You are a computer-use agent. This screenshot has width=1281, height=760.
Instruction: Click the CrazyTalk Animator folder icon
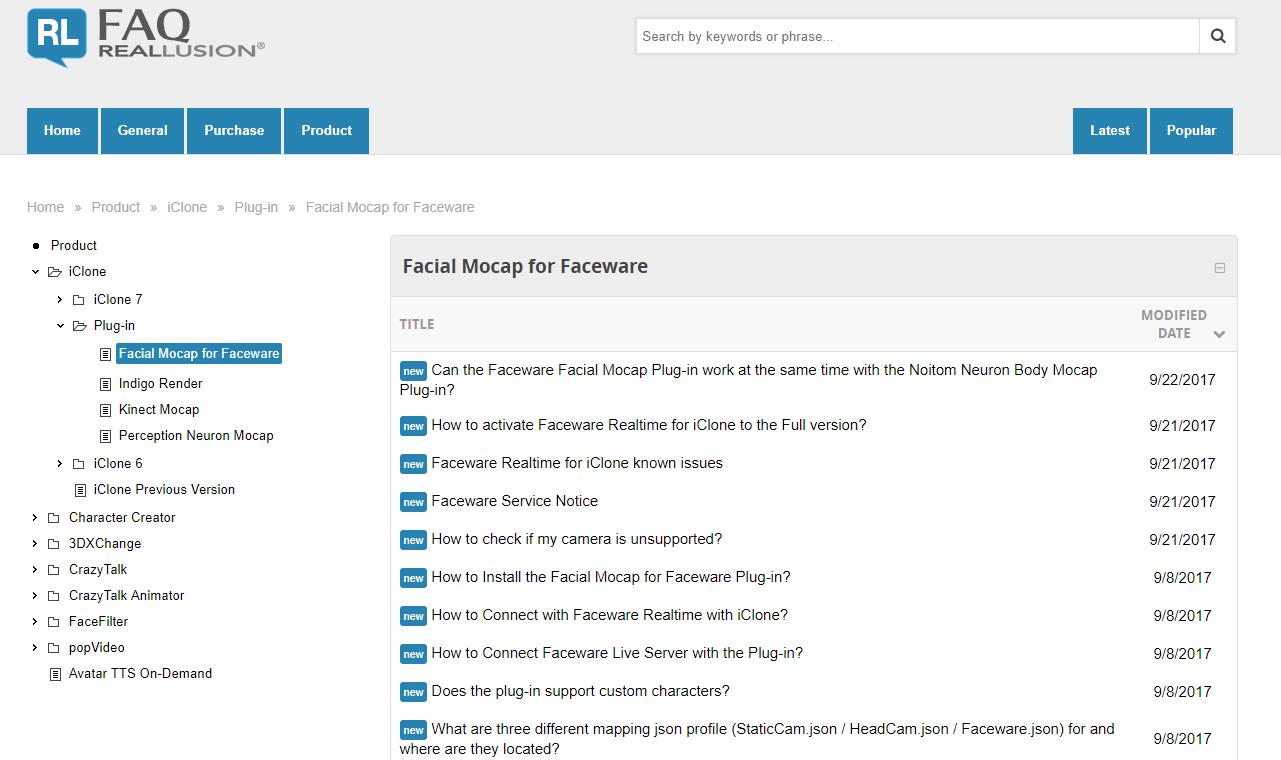pos(54,595)
